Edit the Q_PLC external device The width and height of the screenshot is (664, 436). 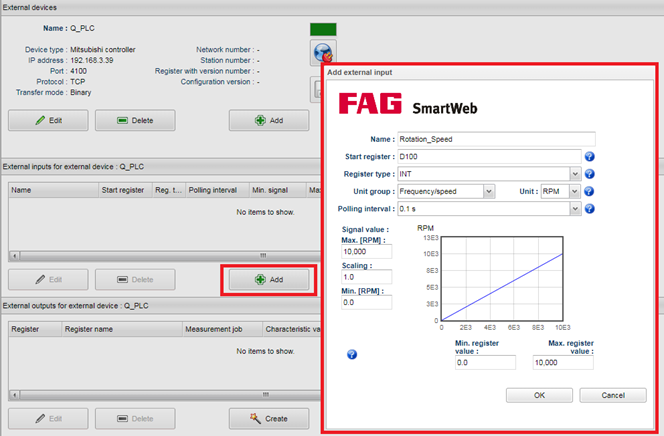point(48,121)
